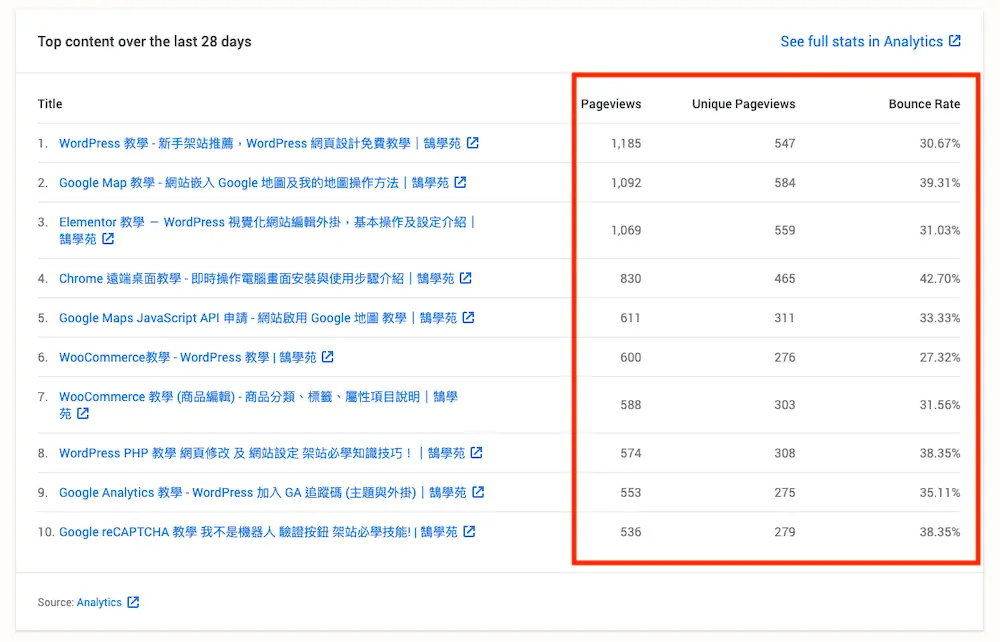The image size is (1000, 642).
Task: Open the "Chrome 遠端桌面教學" title link
Action: (x=256, y=279)
